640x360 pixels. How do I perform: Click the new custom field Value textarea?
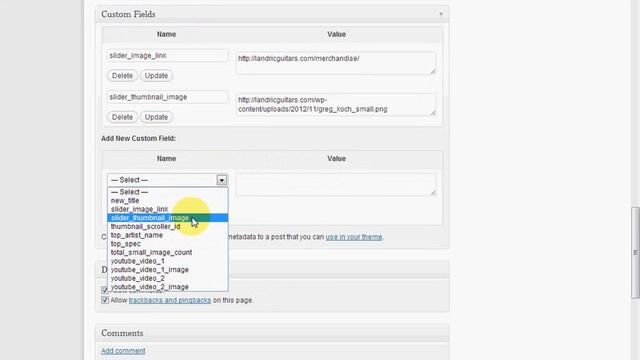(x=336, y=185)
